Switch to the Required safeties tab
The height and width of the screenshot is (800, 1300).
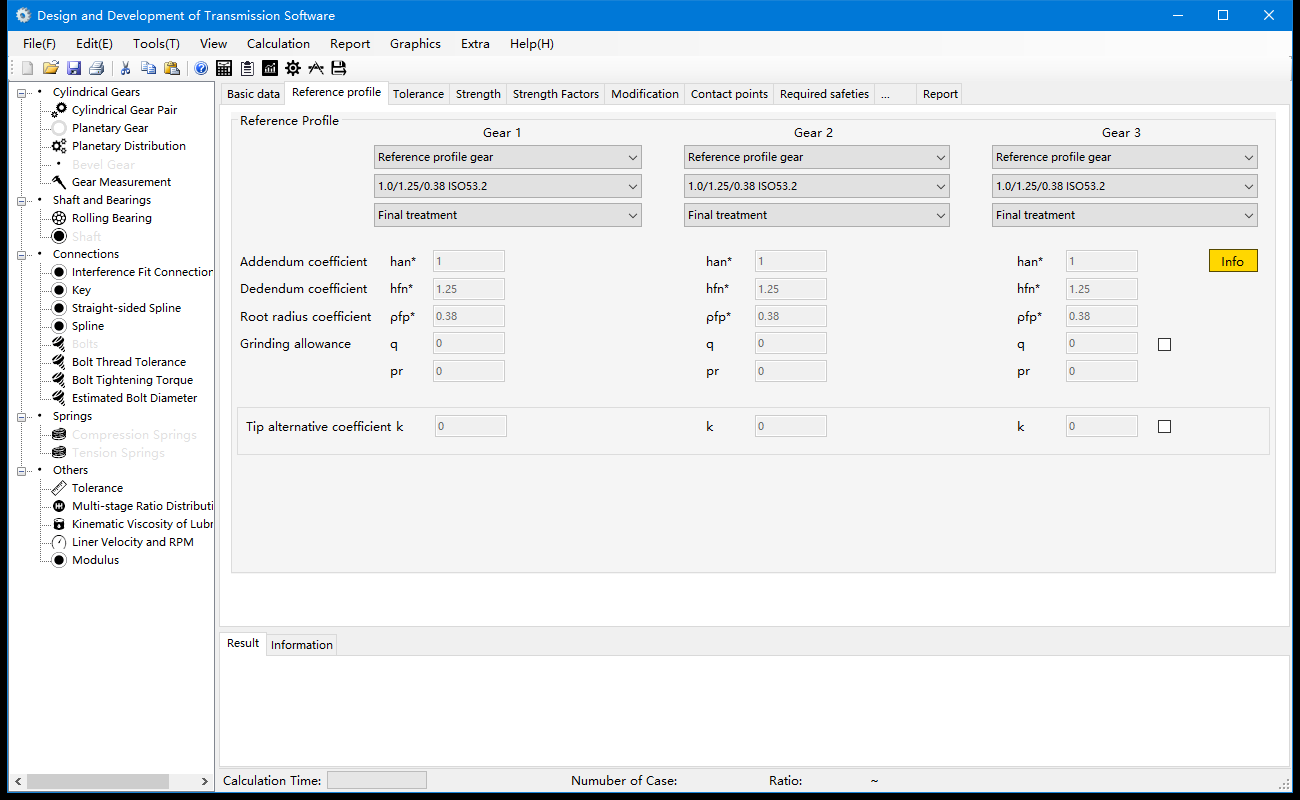coord(824,94)
